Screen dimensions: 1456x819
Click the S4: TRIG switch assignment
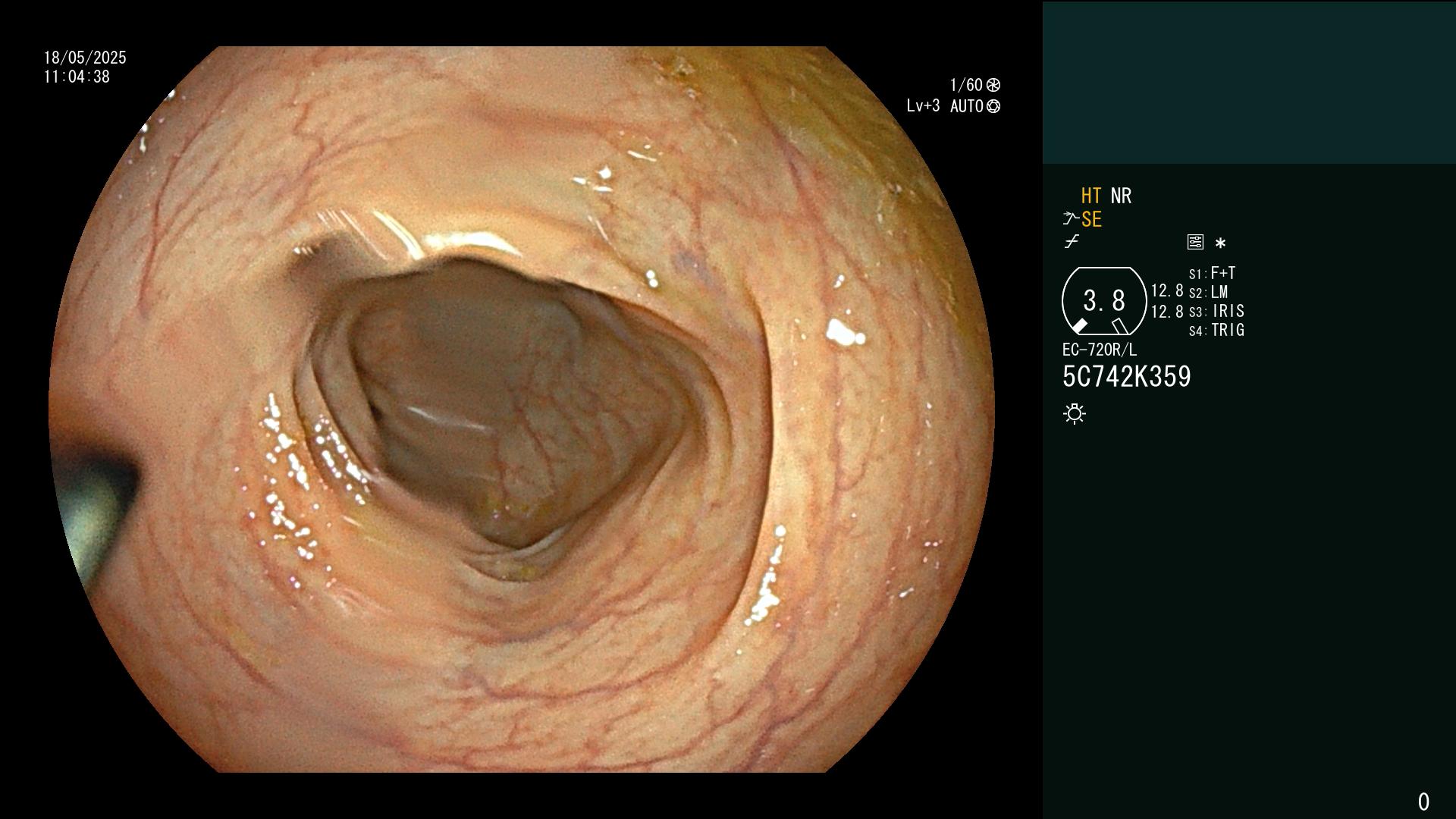click(1217, 330)
